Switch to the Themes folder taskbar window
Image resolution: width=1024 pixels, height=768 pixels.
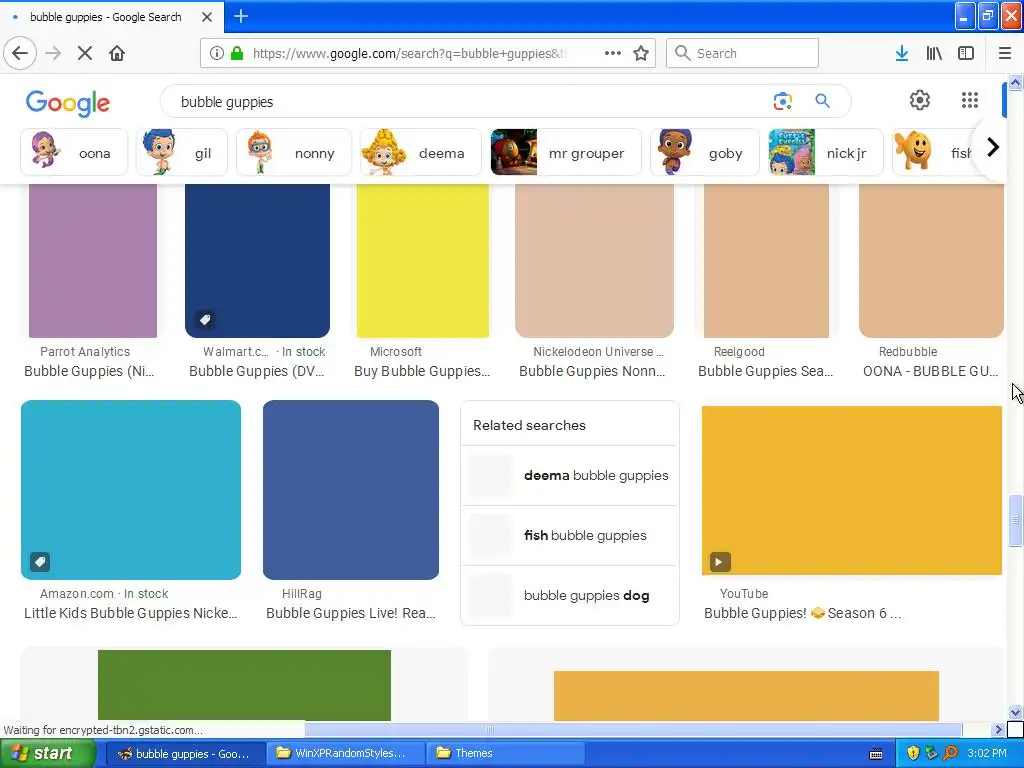[504, 753]
